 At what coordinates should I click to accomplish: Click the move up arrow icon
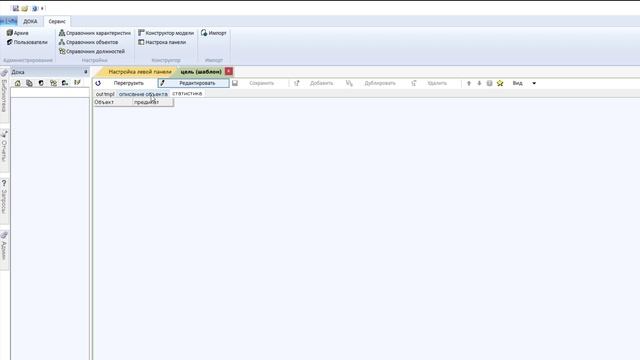pos(469,83)
